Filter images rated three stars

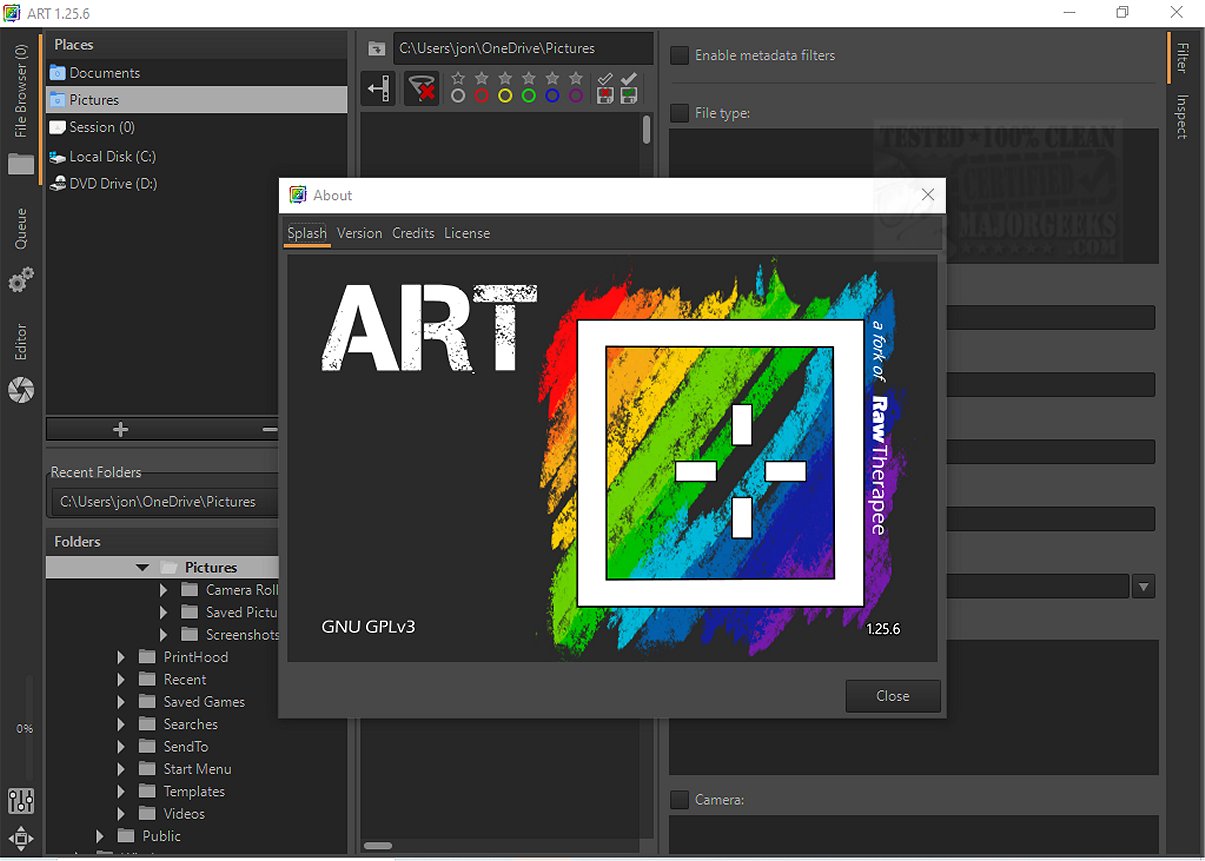coord(529,78)
